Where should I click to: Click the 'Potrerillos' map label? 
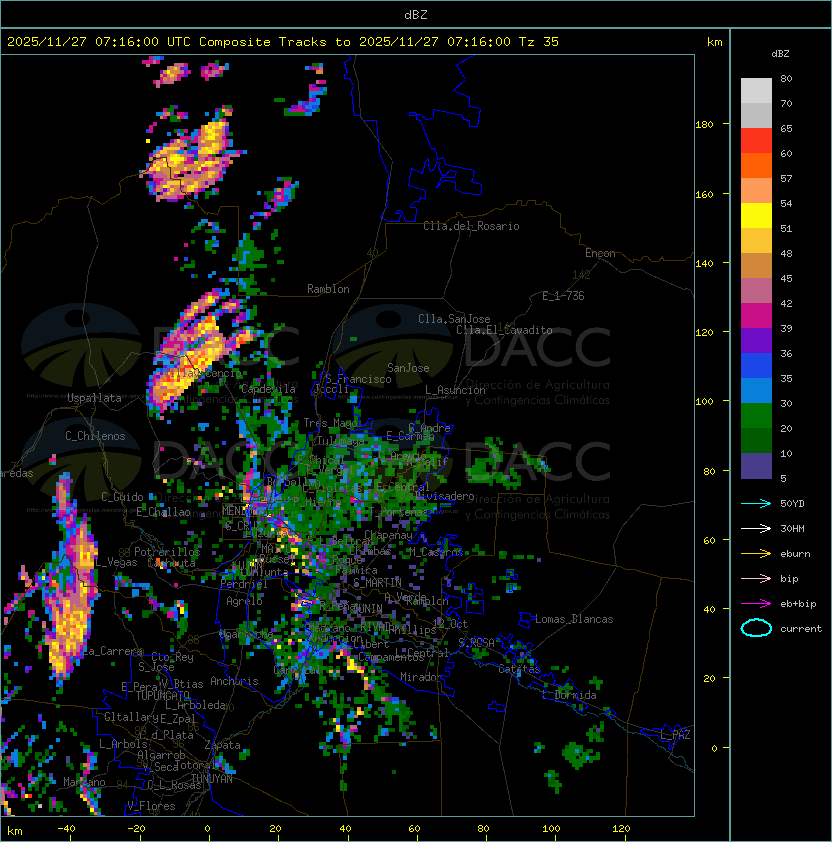(167, 552)
